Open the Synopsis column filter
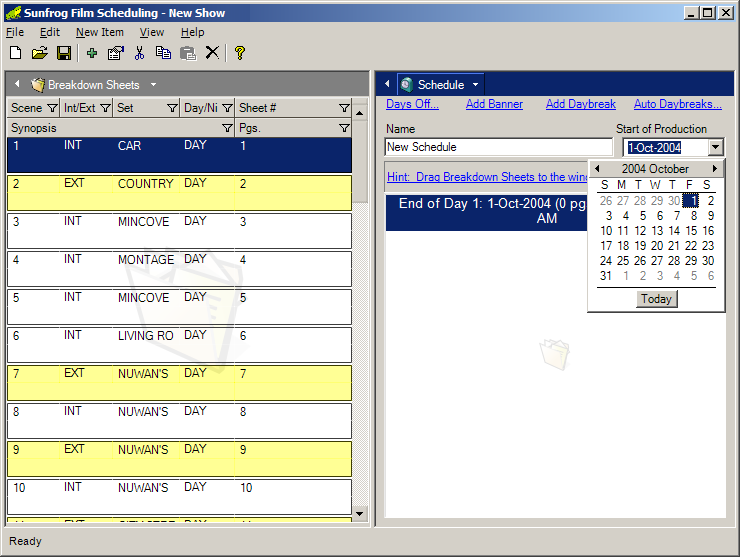The image size is (740, 557). click(227, 128)
